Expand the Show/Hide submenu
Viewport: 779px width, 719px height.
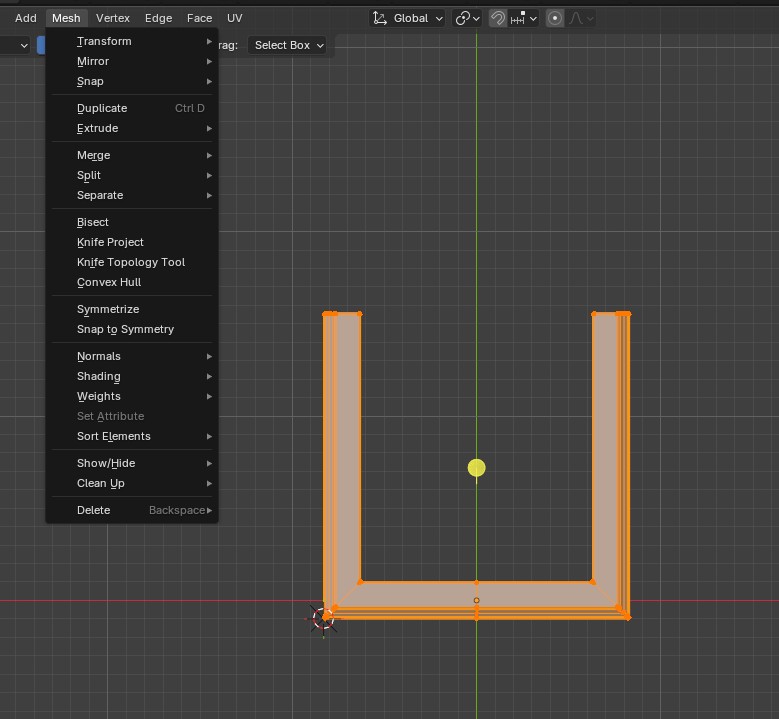pos(132,463)
